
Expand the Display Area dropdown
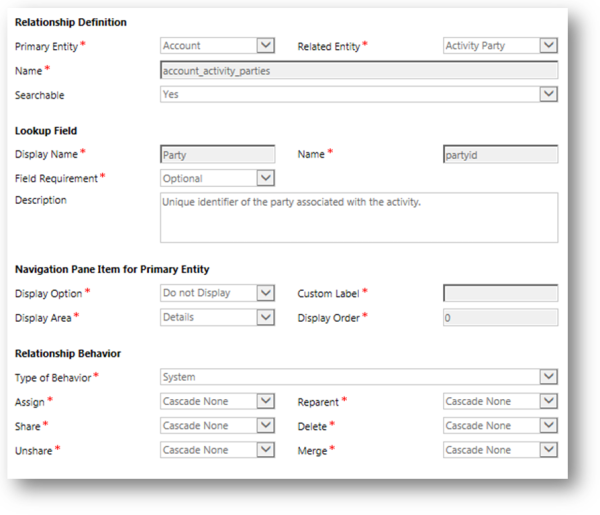[217, 317]
